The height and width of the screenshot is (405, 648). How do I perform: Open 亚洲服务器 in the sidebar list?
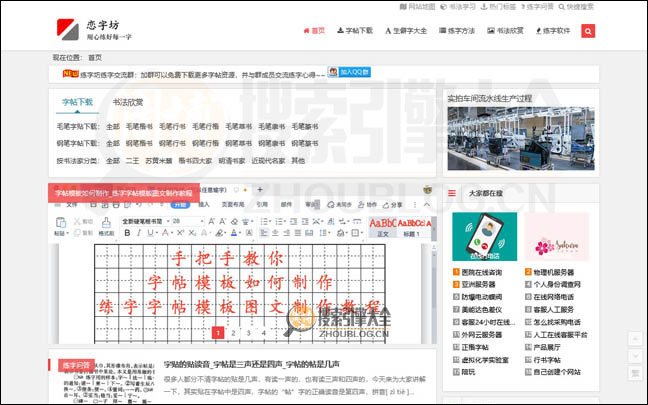[478, 284]
